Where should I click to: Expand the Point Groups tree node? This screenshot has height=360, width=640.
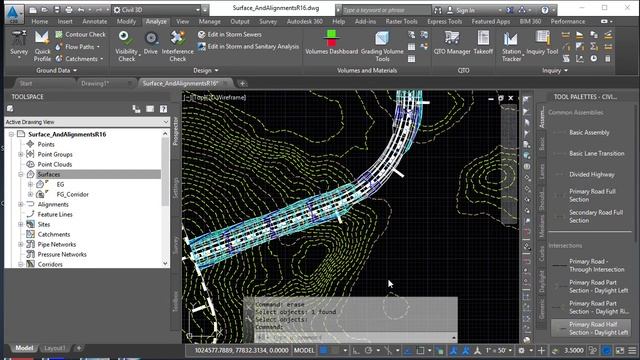click(x=20, y=154)
